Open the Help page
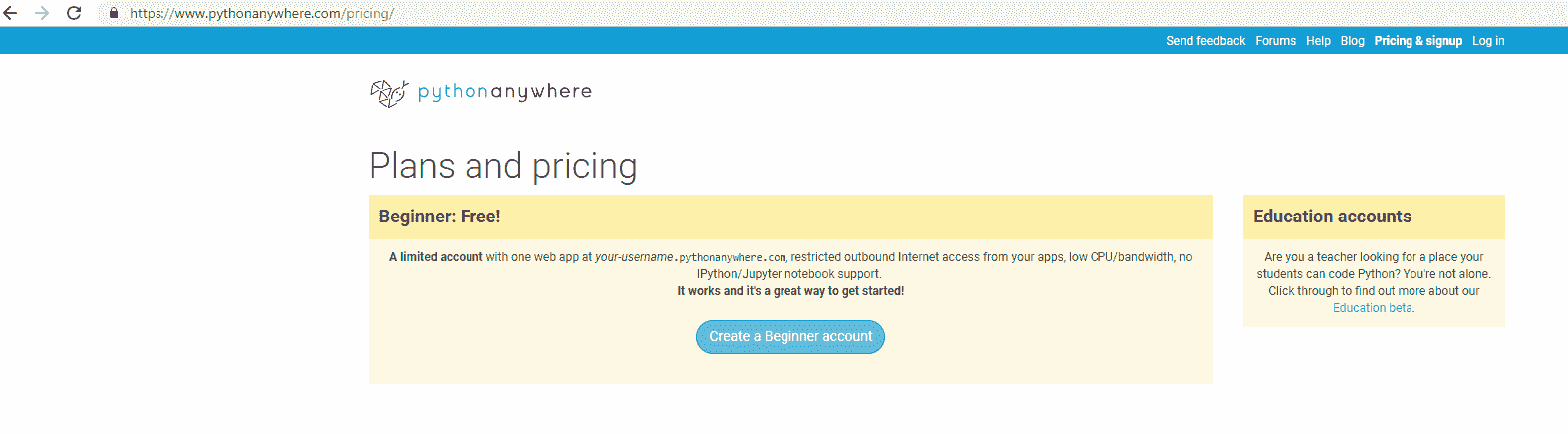 [1318, 41]
